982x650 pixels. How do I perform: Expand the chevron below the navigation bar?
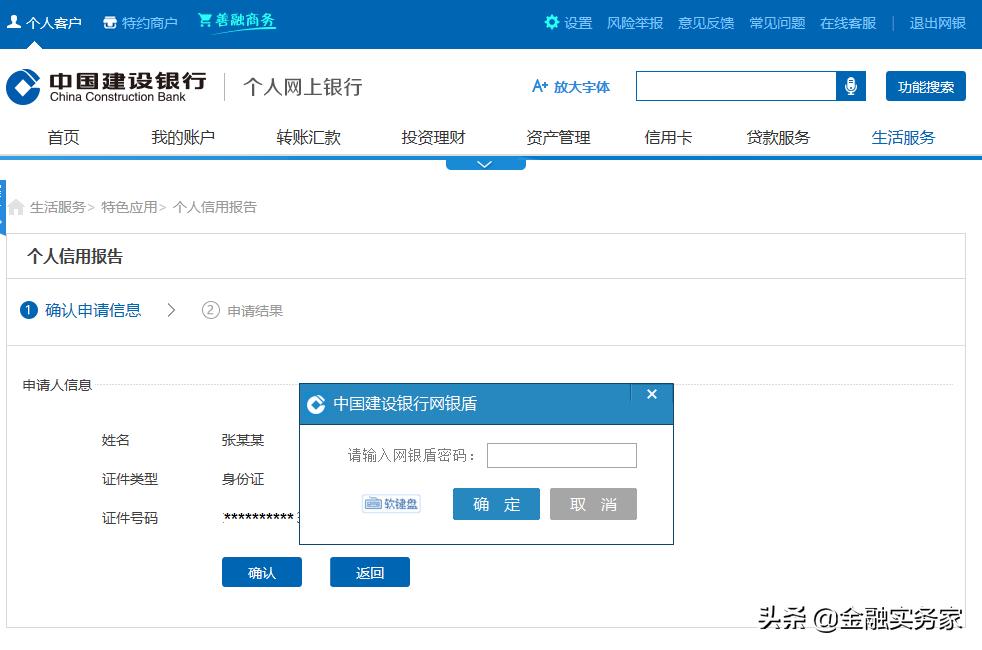486,162
